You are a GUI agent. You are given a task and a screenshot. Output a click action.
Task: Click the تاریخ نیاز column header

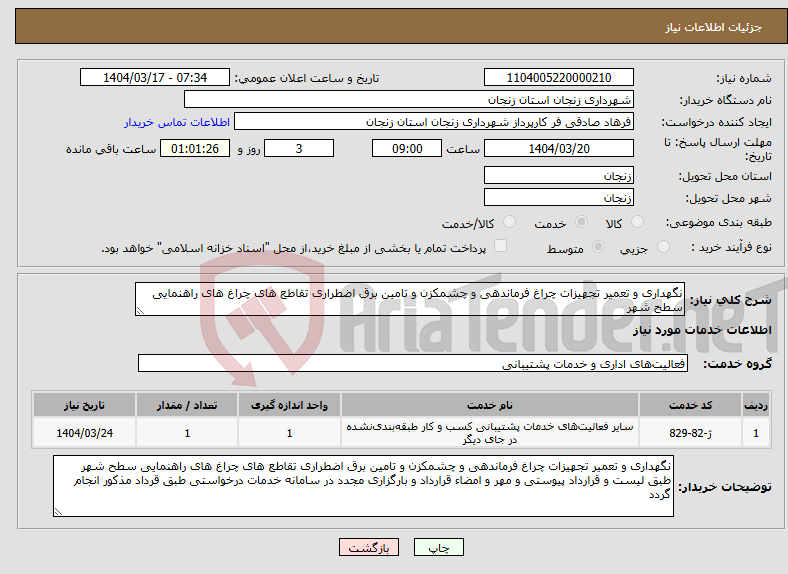pos(84,405)
